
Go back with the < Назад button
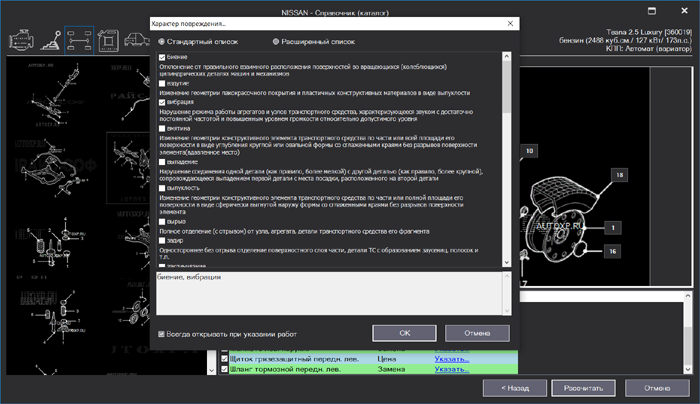(515, 388)
